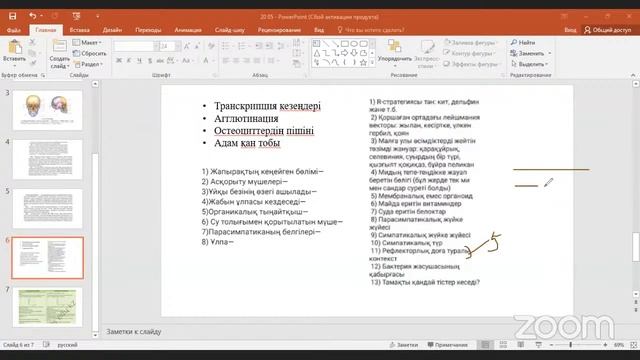Select the down arrow shape in gallery
Viewport: 640px width, 360px height.
coord(354,53)
